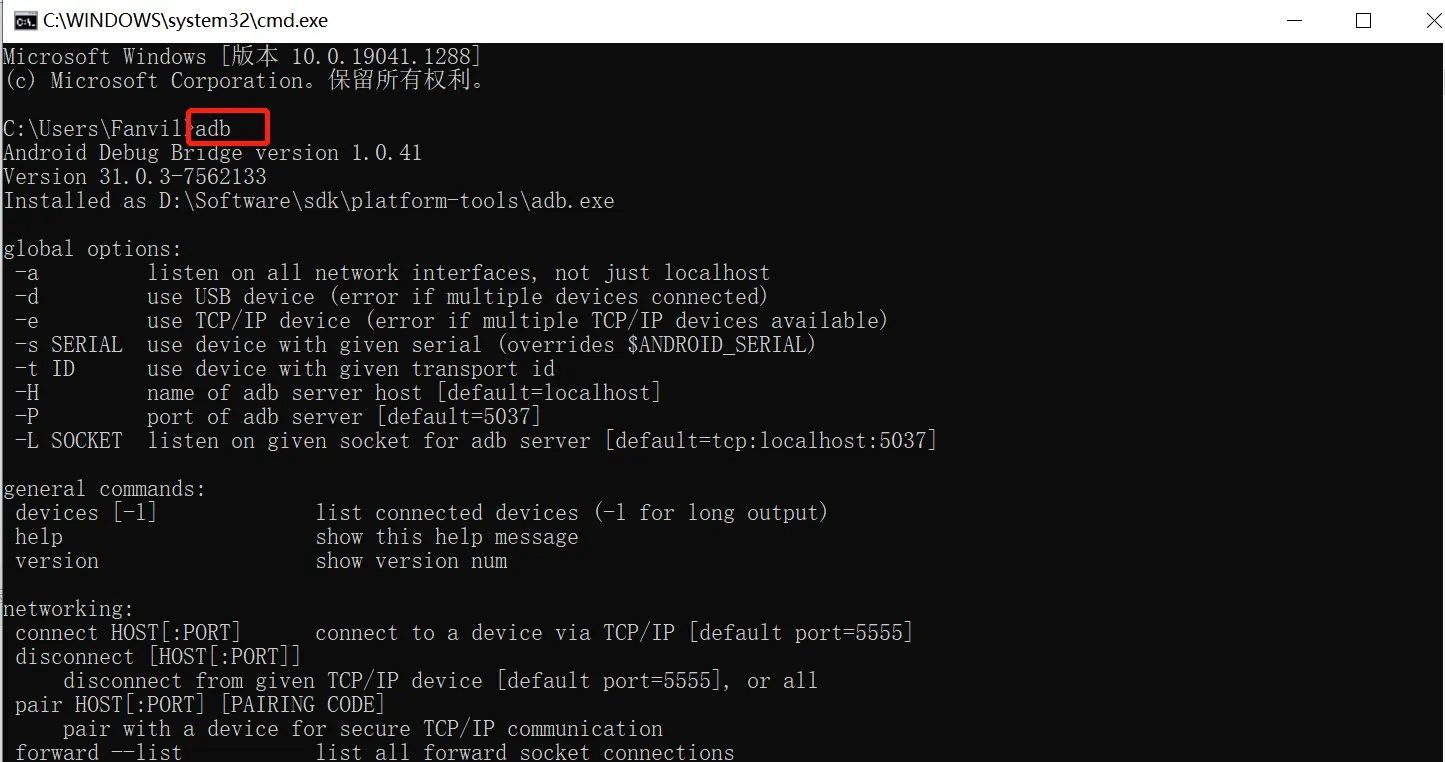Click the '-s SERIAL' option text
The image size is (1445, 762).
(64, 344)
